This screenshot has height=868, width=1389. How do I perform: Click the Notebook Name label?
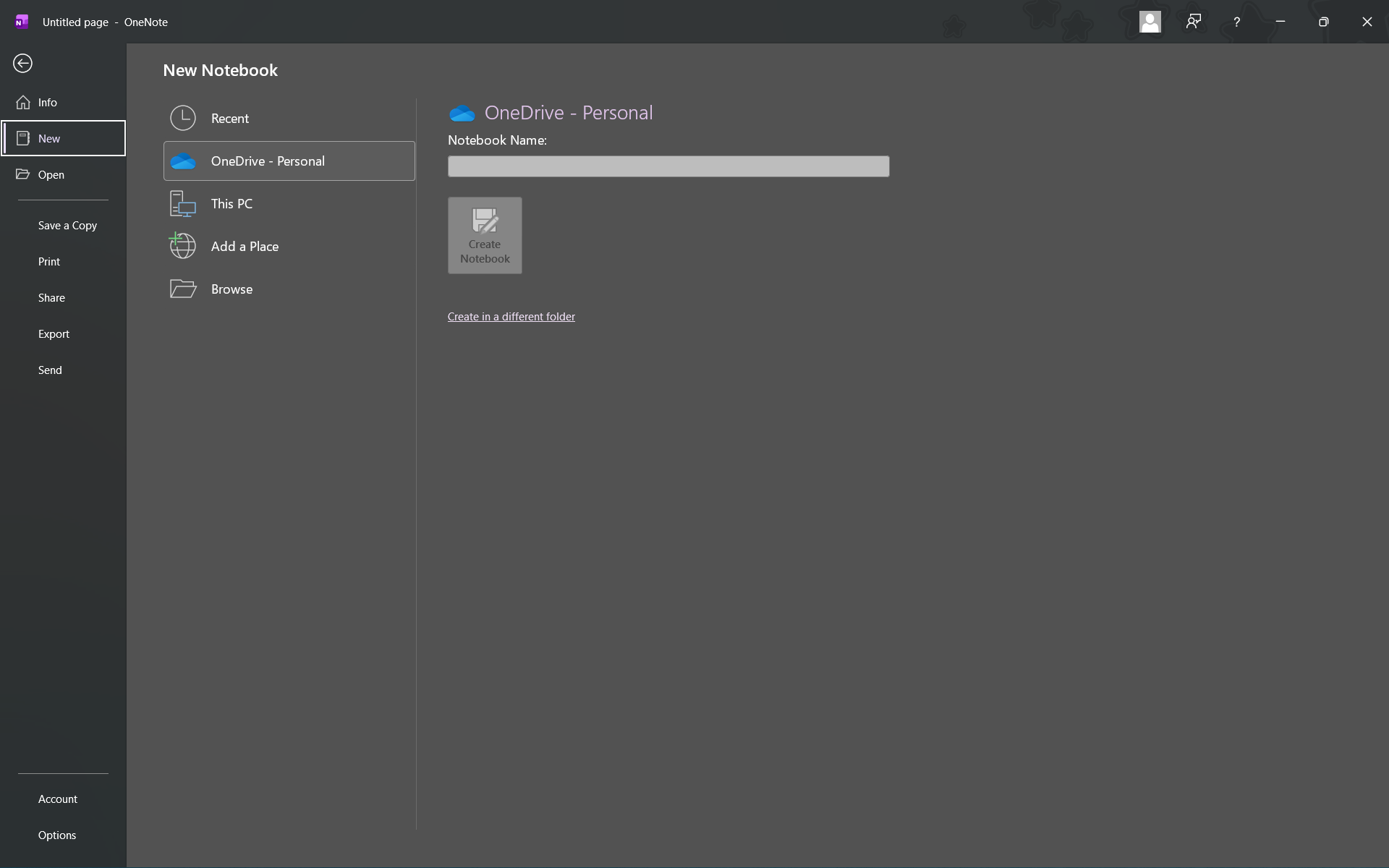(497, 140)
